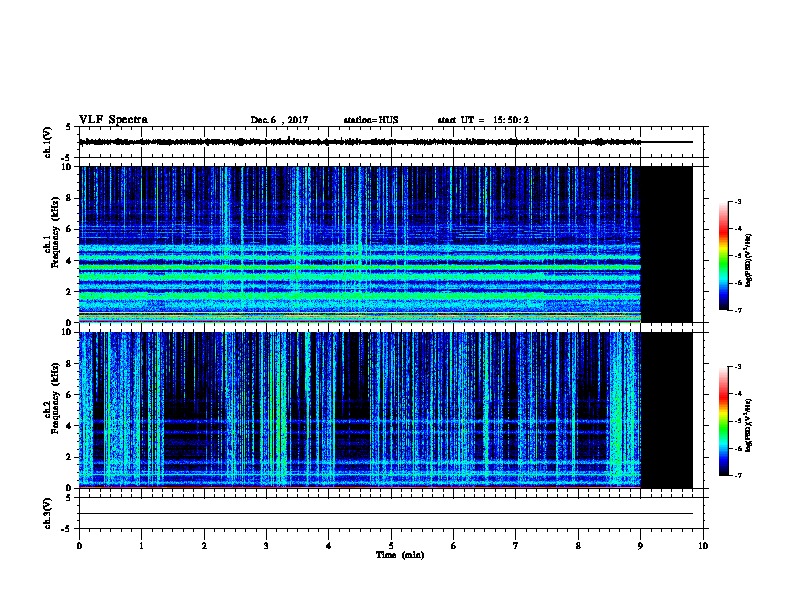Click the "Time (min)" x-axis label
This screenshot has height=612, width=792.
tap(400, 555)
